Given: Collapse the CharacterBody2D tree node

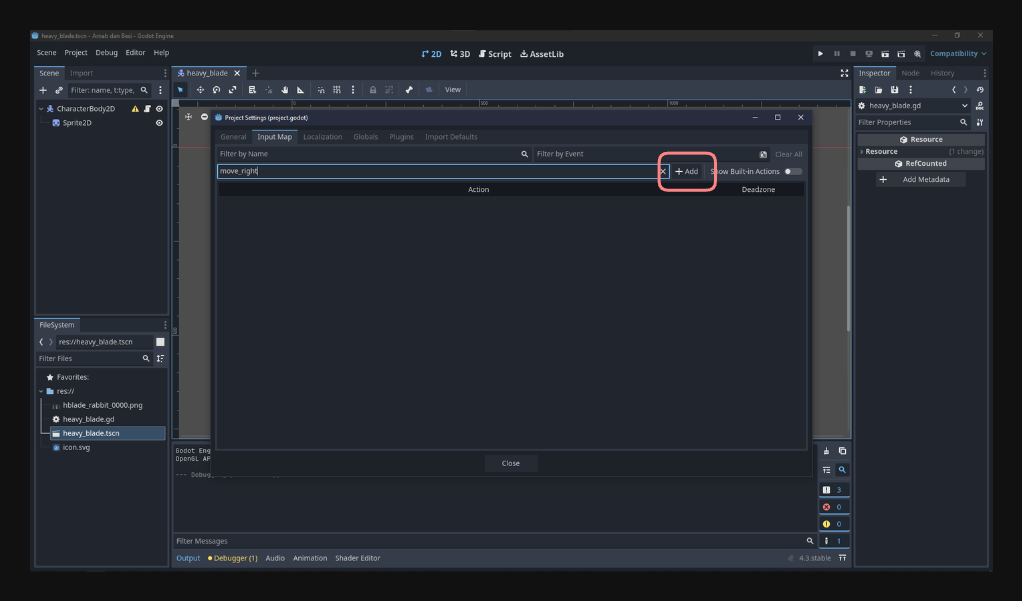Looking at the screenshot, I should pos(41,109).
